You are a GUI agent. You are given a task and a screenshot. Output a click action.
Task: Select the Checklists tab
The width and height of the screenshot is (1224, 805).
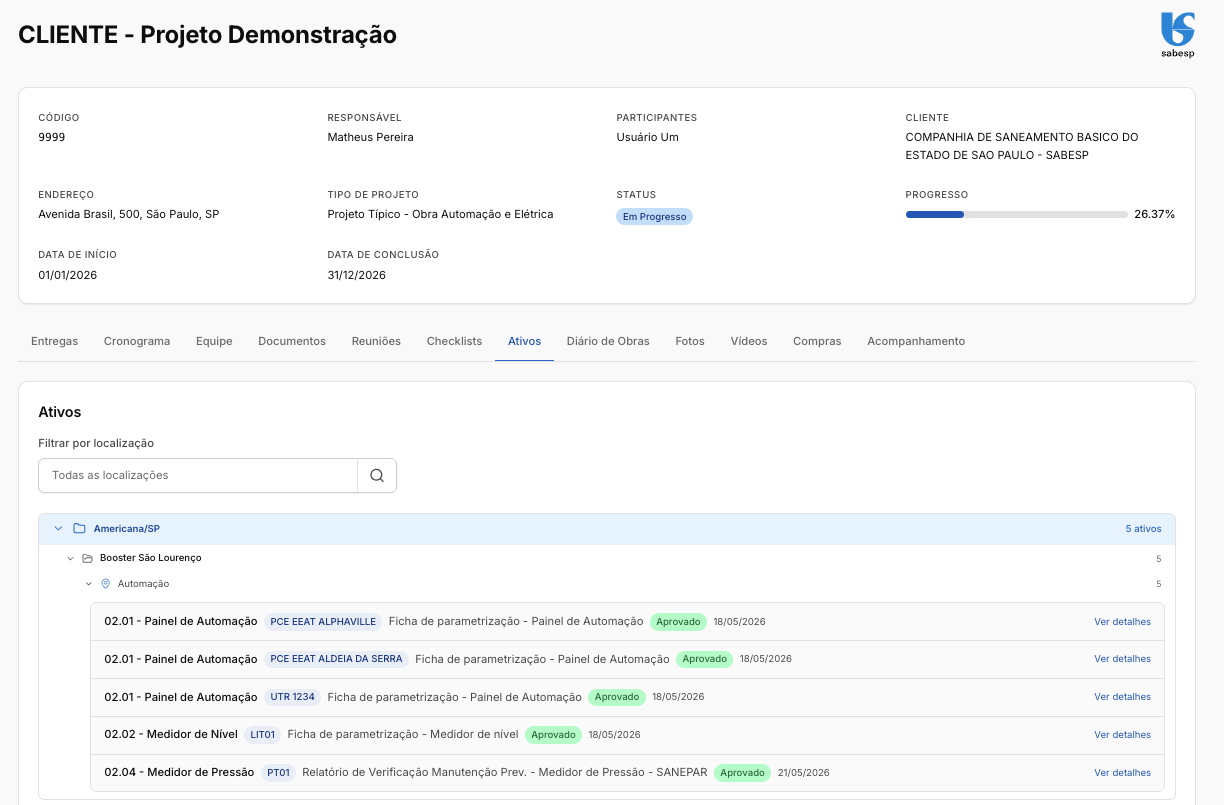coord(454,341)
